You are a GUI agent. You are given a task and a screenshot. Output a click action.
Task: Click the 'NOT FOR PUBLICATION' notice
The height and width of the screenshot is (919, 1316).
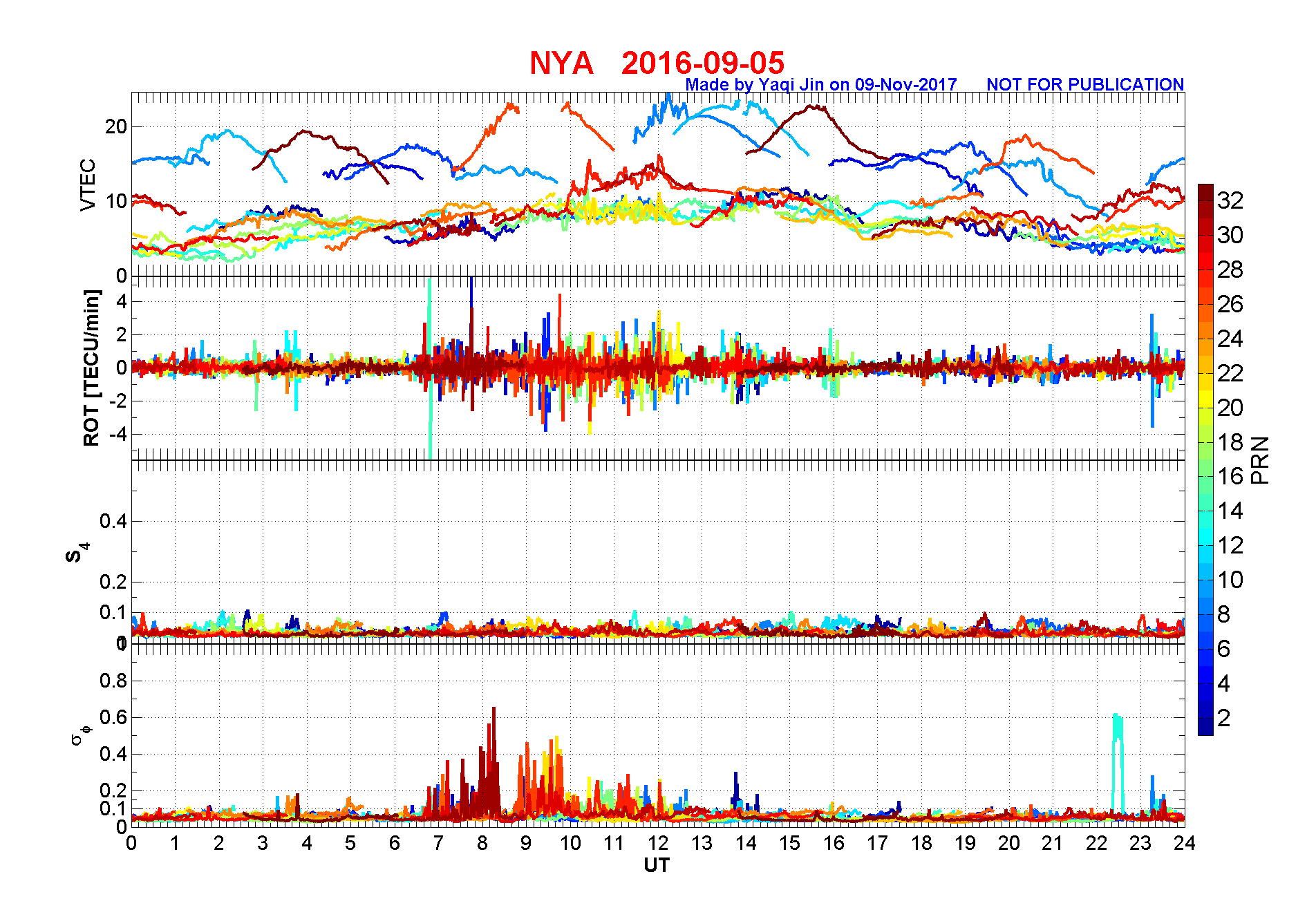pyautogui.click(x=1085, y=84)
